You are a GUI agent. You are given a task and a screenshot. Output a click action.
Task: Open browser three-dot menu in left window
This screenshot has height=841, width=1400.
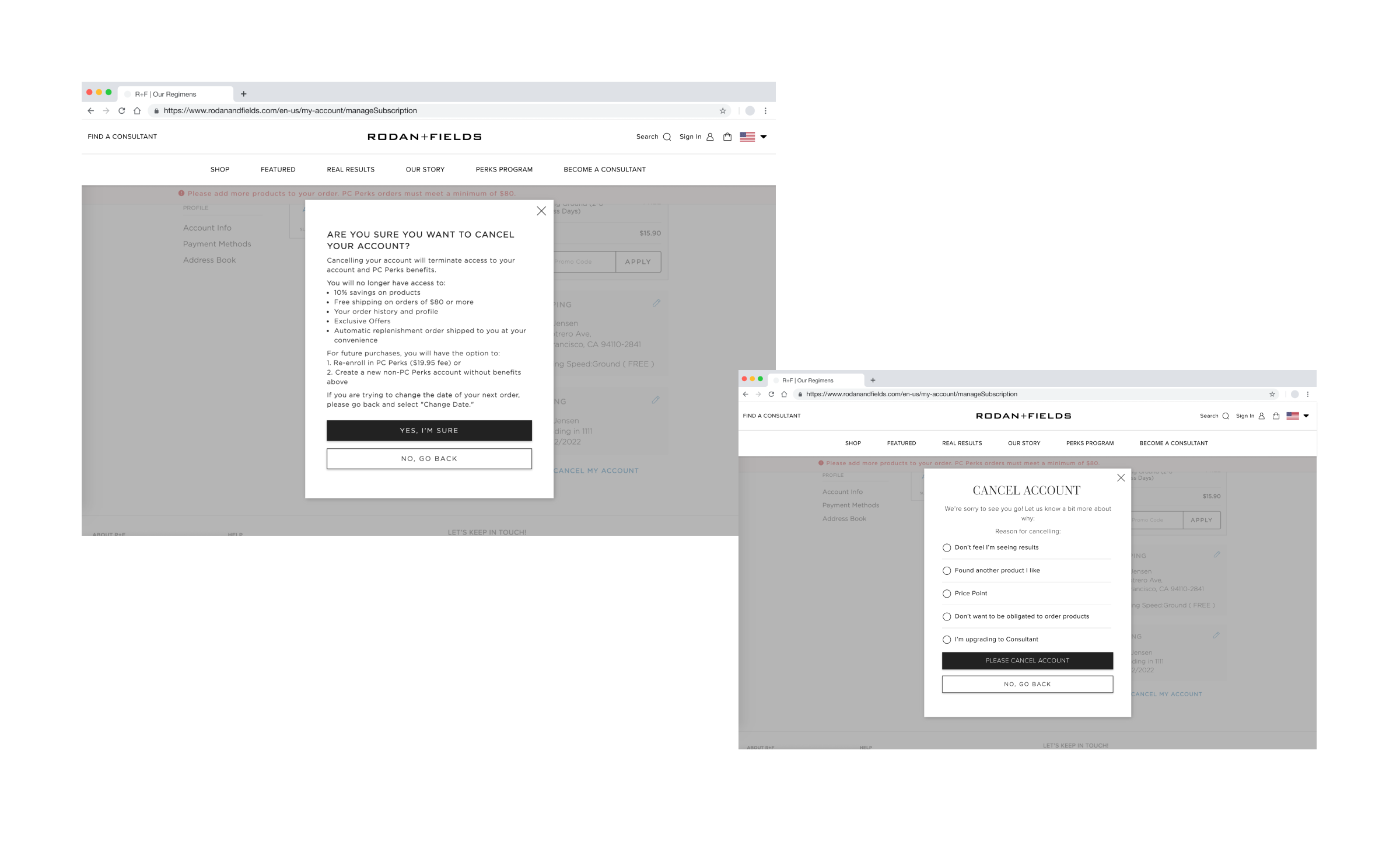point(765,111)
